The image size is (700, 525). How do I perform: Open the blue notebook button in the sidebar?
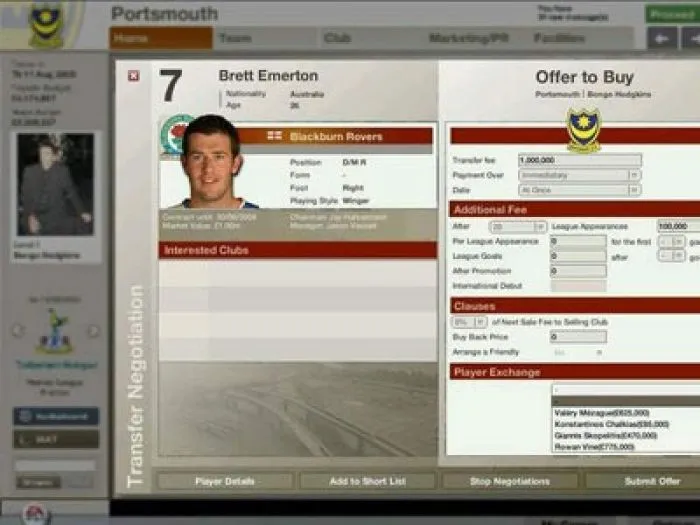[x=56, y=416]
